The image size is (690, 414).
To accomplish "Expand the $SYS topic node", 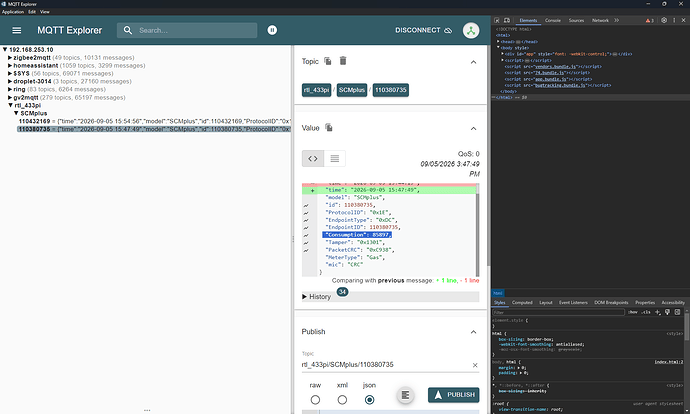I will [10, 73].
